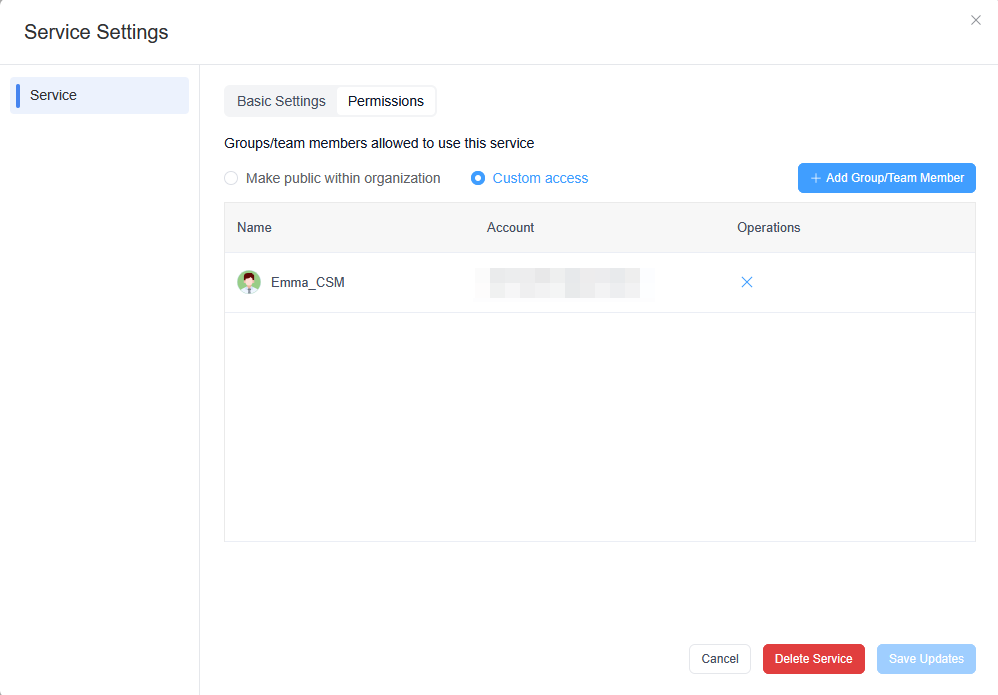Image resolution: width=998 pixels, height=695 pixels.
Task: Click the Save Updates button
Action: click(x=926, y=659)
